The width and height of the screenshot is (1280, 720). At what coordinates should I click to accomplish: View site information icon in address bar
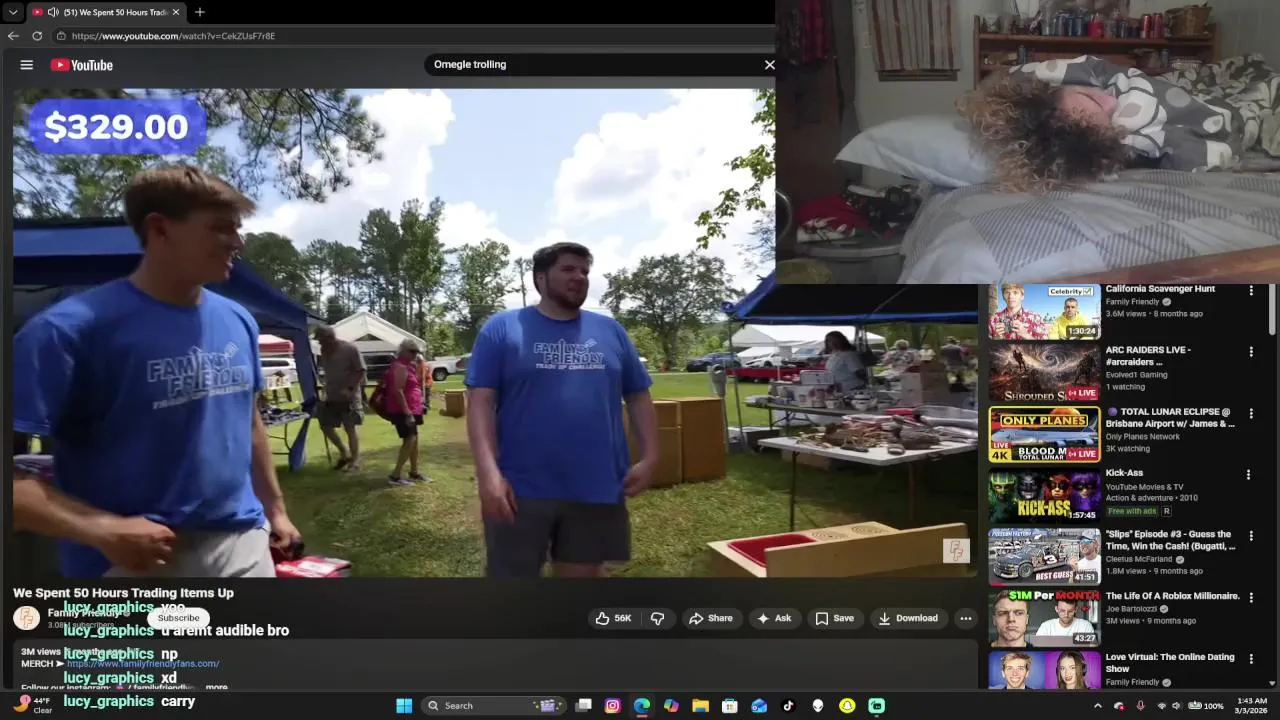coord(61,36)
